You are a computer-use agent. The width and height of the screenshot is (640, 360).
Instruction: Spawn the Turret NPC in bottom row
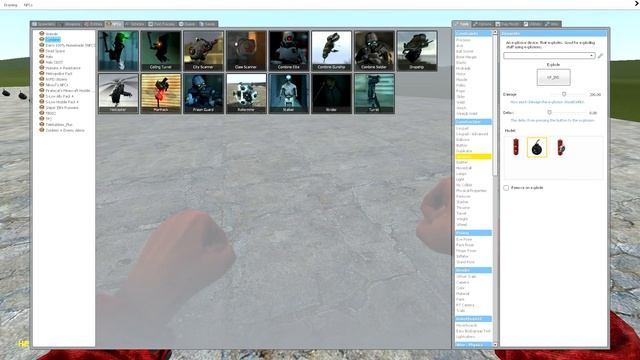374,93
